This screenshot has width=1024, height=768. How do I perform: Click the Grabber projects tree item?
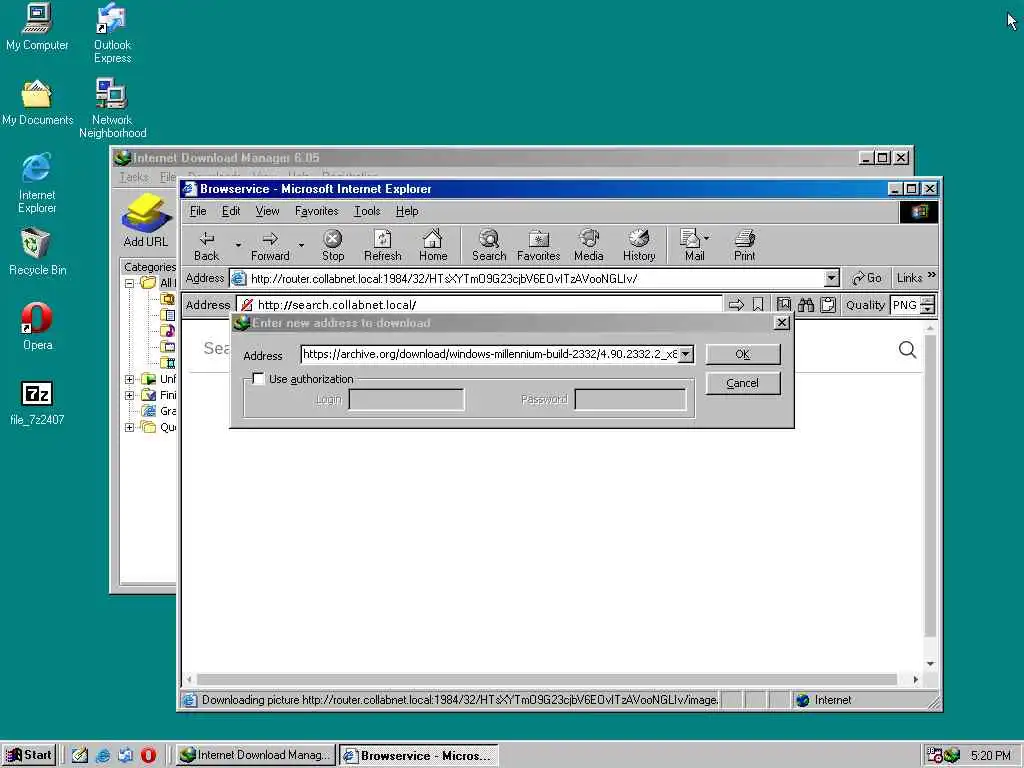[160, 411]
